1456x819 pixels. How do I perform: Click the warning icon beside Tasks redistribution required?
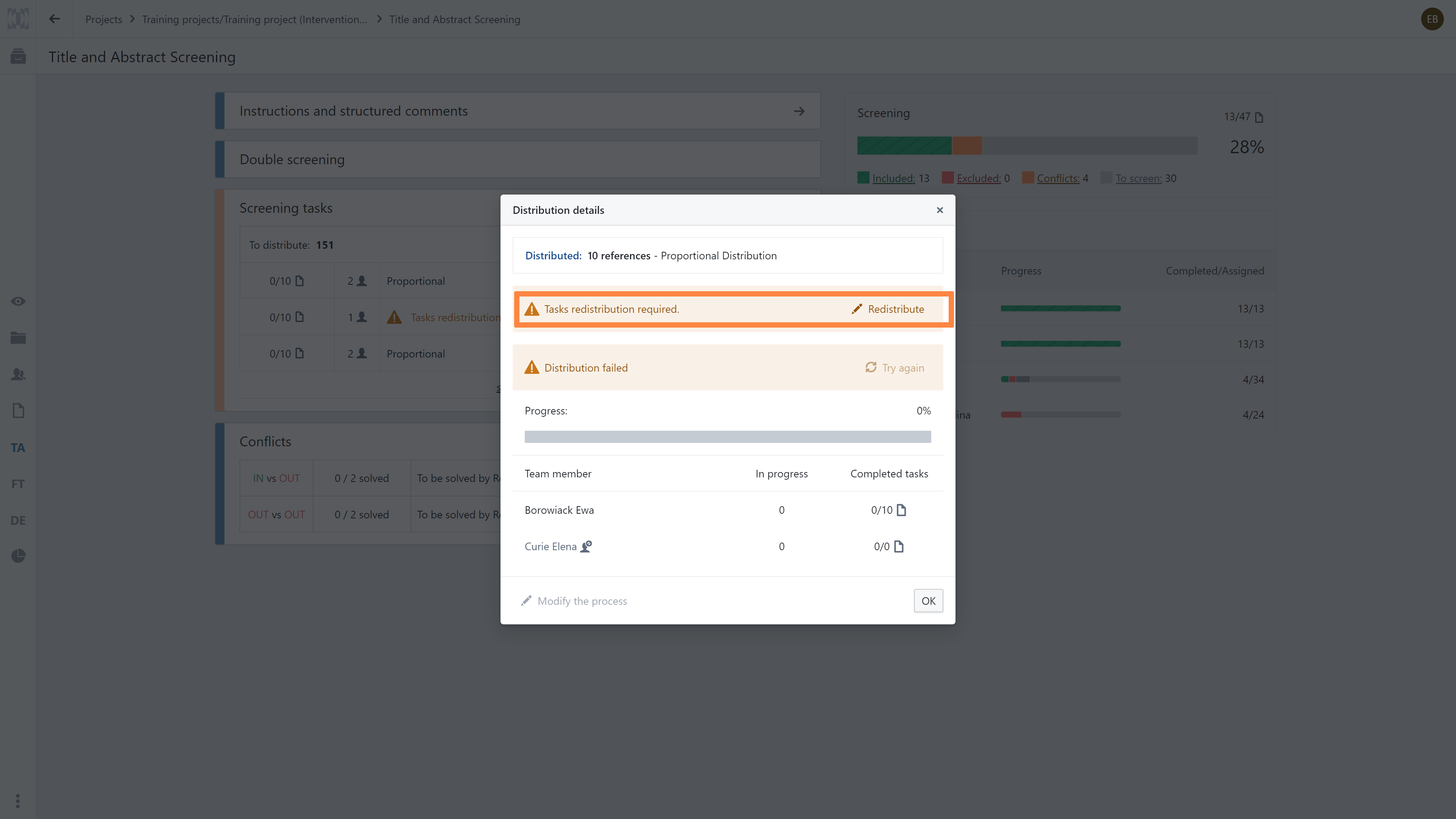(532, 309)
